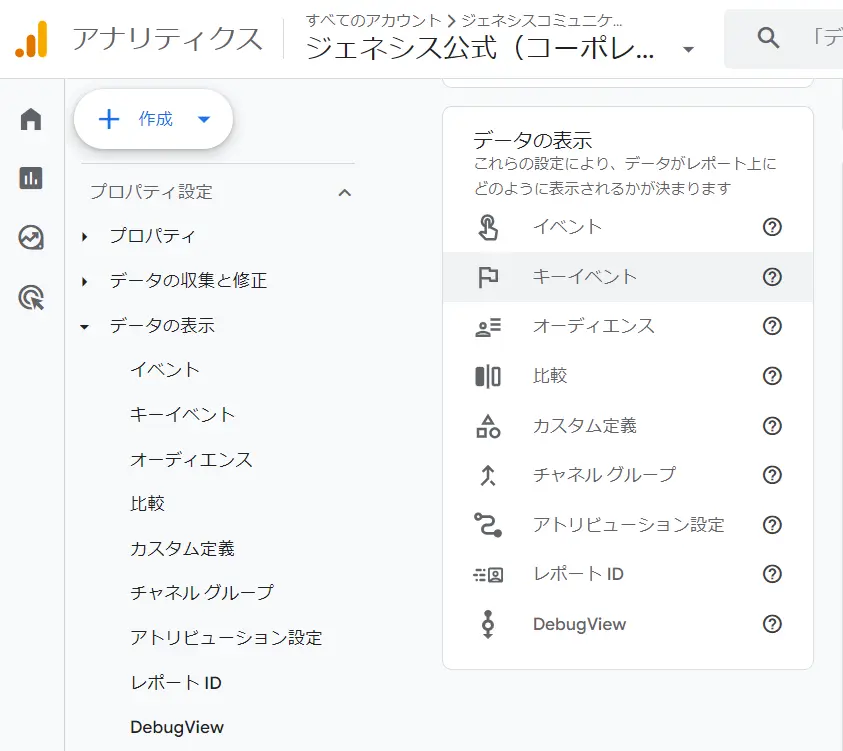Click help icon beside カスタム定義 row
This screenshot has height=751, width=843.
772,426
